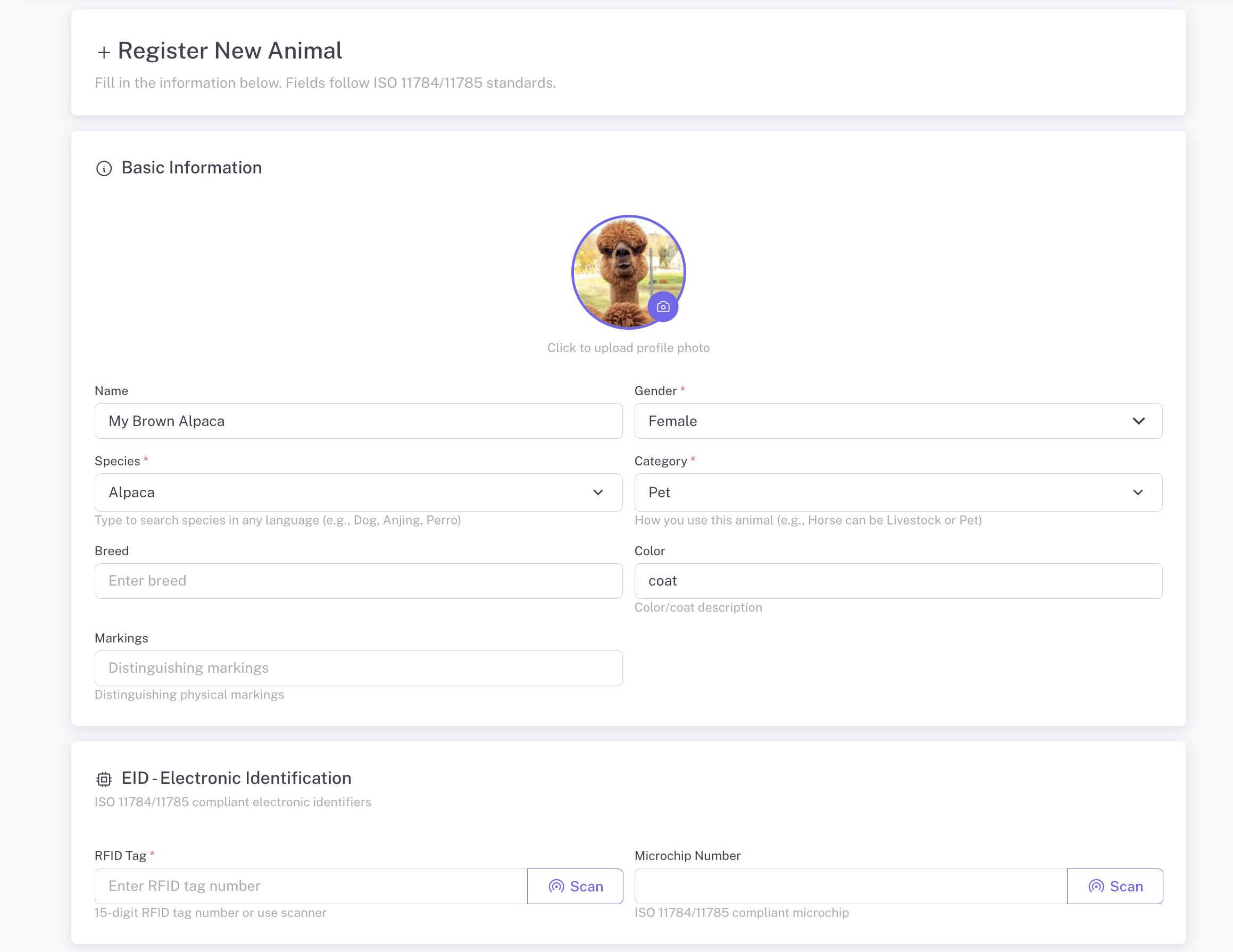This screenshot has height=952, width=1233.
Task: Click the camera upload photo icon
Action: (663, 307)
